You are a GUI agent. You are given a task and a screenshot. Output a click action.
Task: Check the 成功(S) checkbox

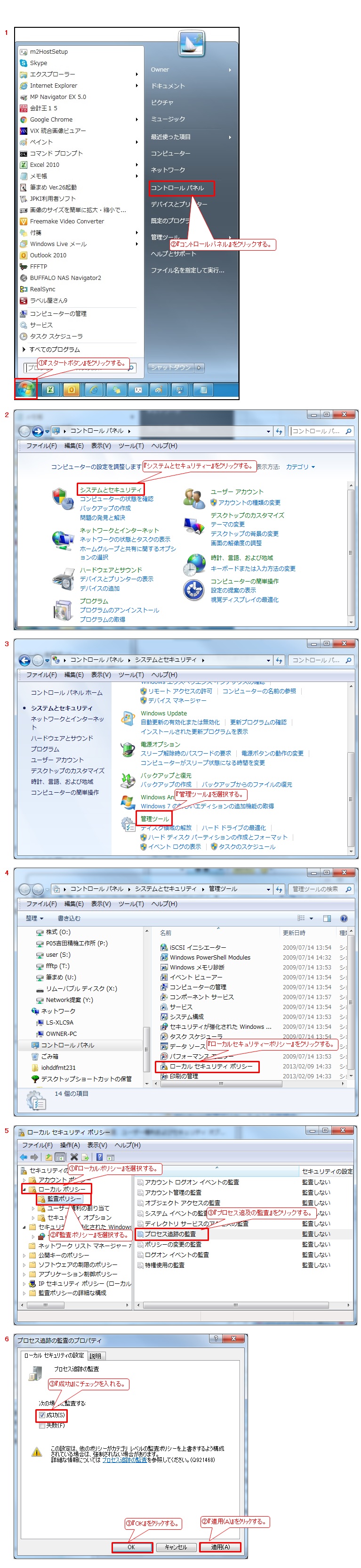(42, 1415)
